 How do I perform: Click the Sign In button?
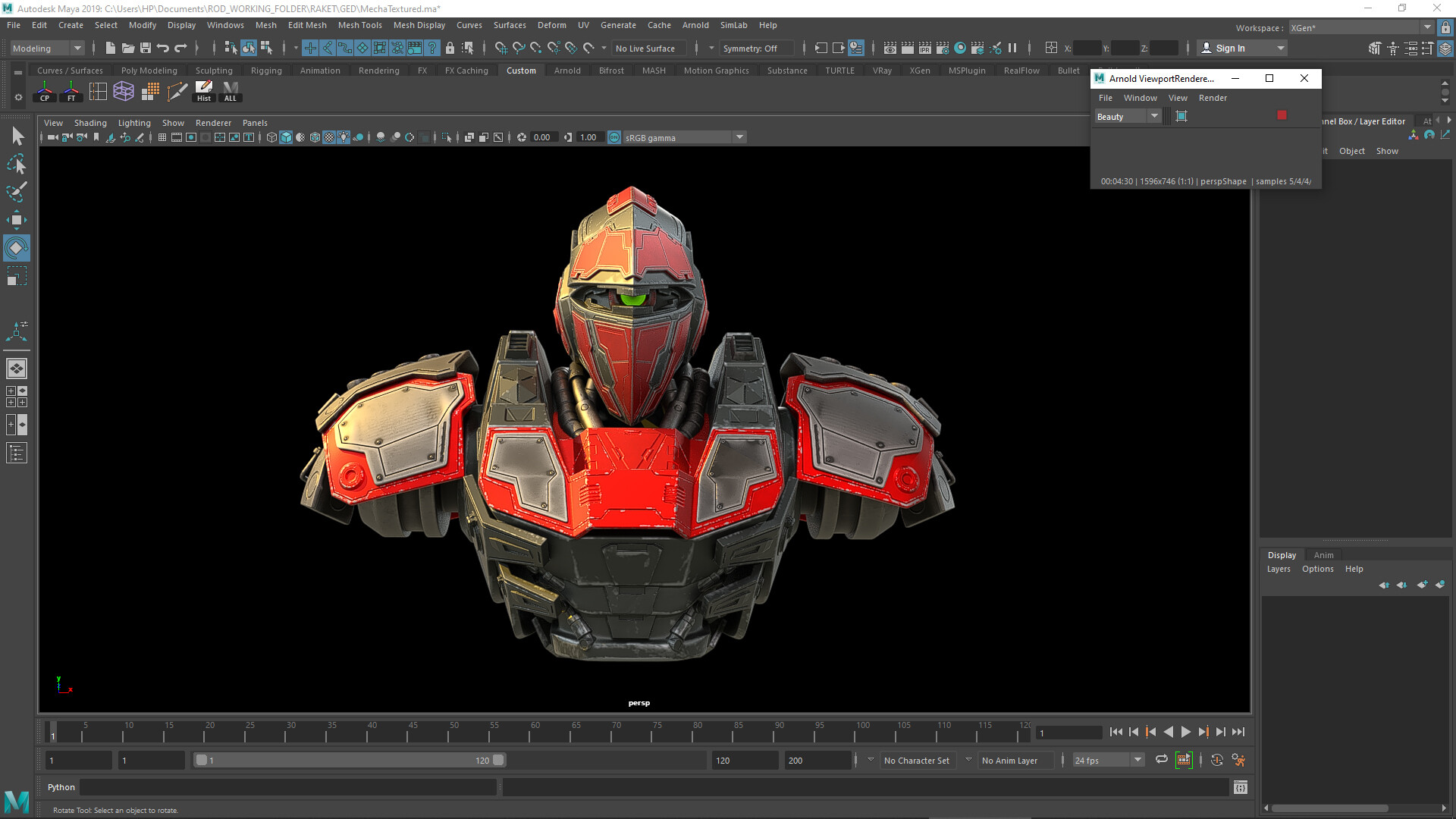[x=1233, y=48]
